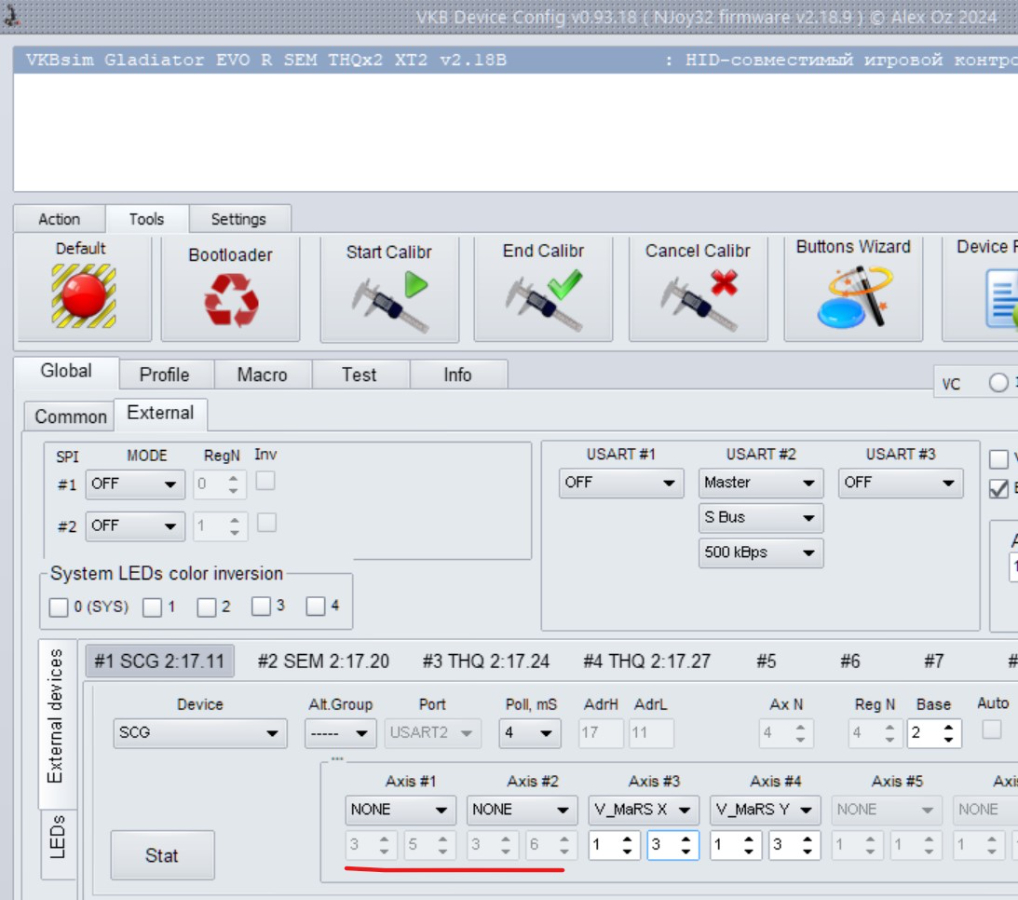Open Axis #4 V_MaRS Y dropdown
Image resolution: width=1018 pixels, height=900 pixels.
[x=765, y=810]
